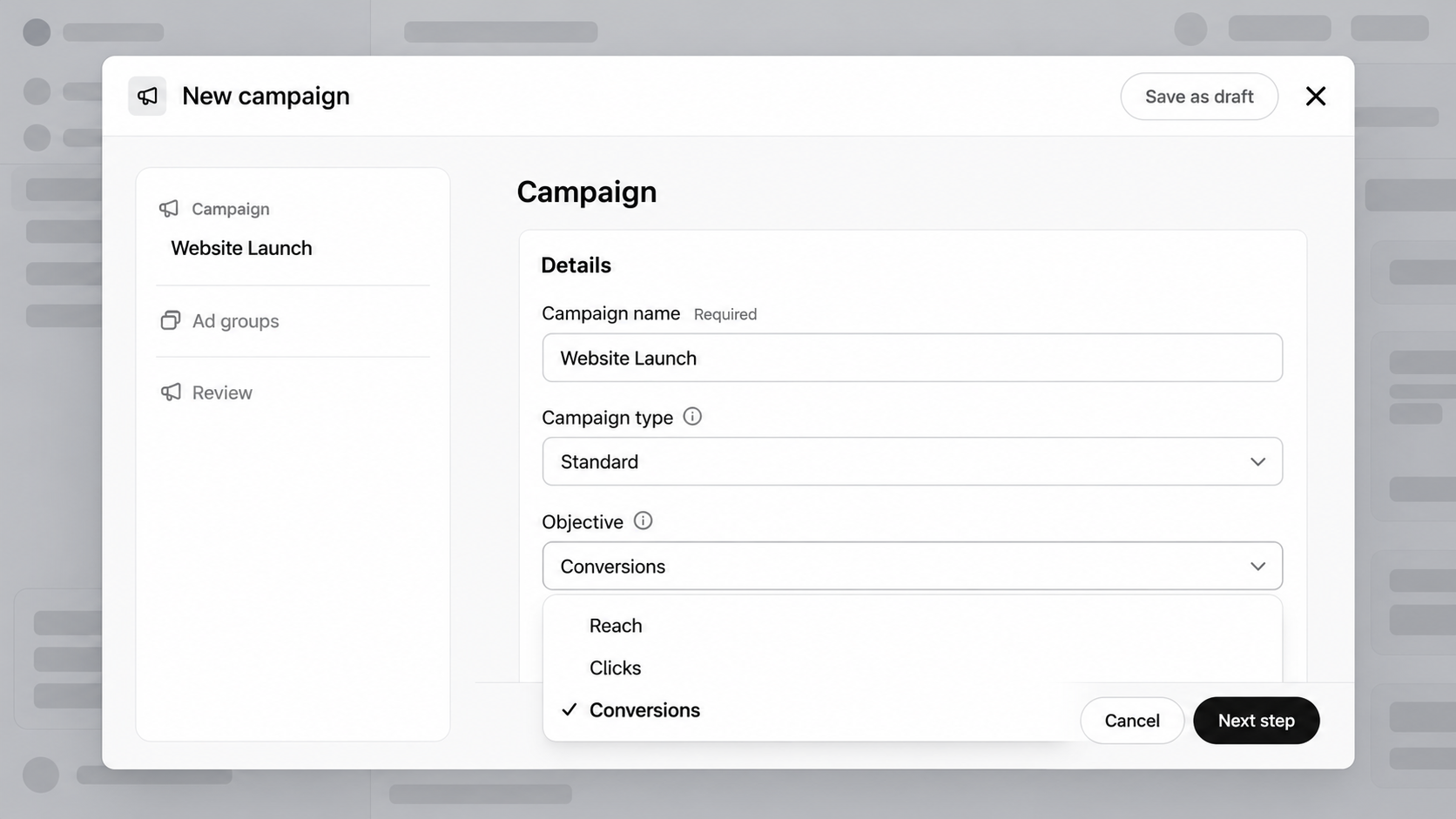Go to the Ad groups step
Screen dimensions: 1456x819
235,321
